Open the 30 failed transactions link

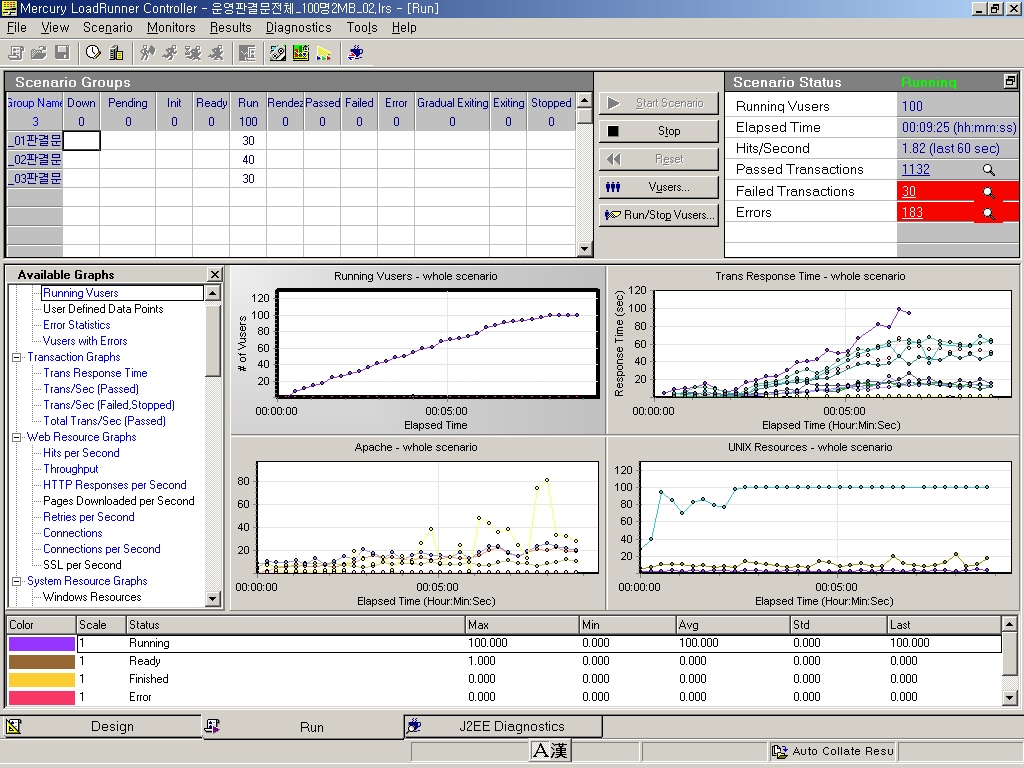tap(909, 191)
